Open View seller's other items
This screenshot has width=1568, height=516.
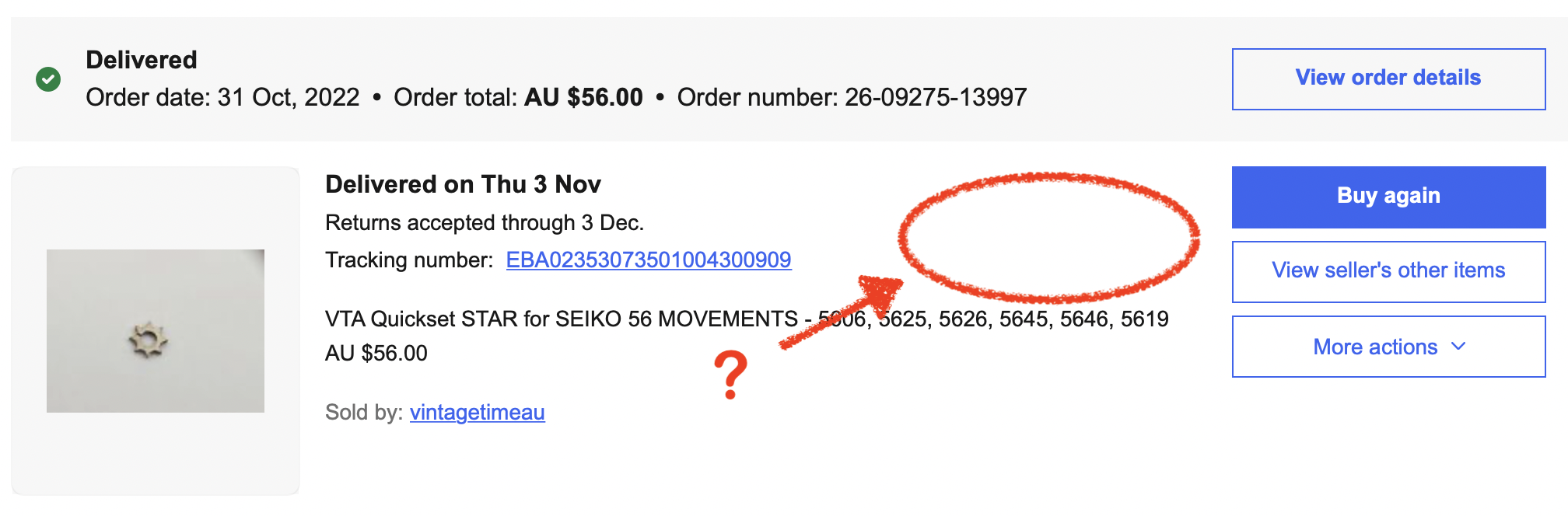tap(1388, 270)
